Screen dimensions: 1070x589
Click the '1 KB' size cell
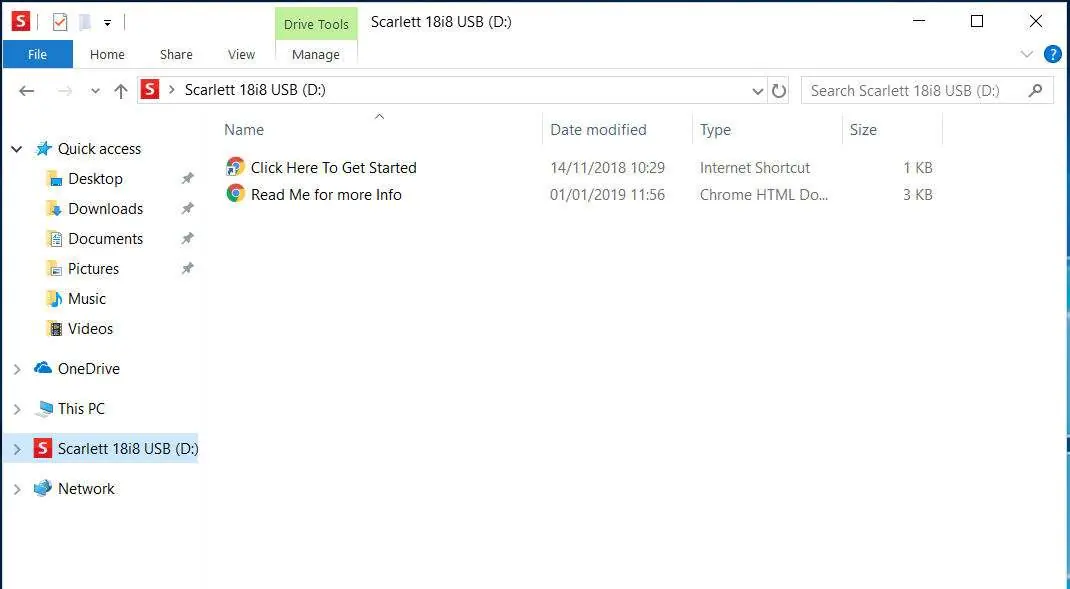[x=918, y=168]
